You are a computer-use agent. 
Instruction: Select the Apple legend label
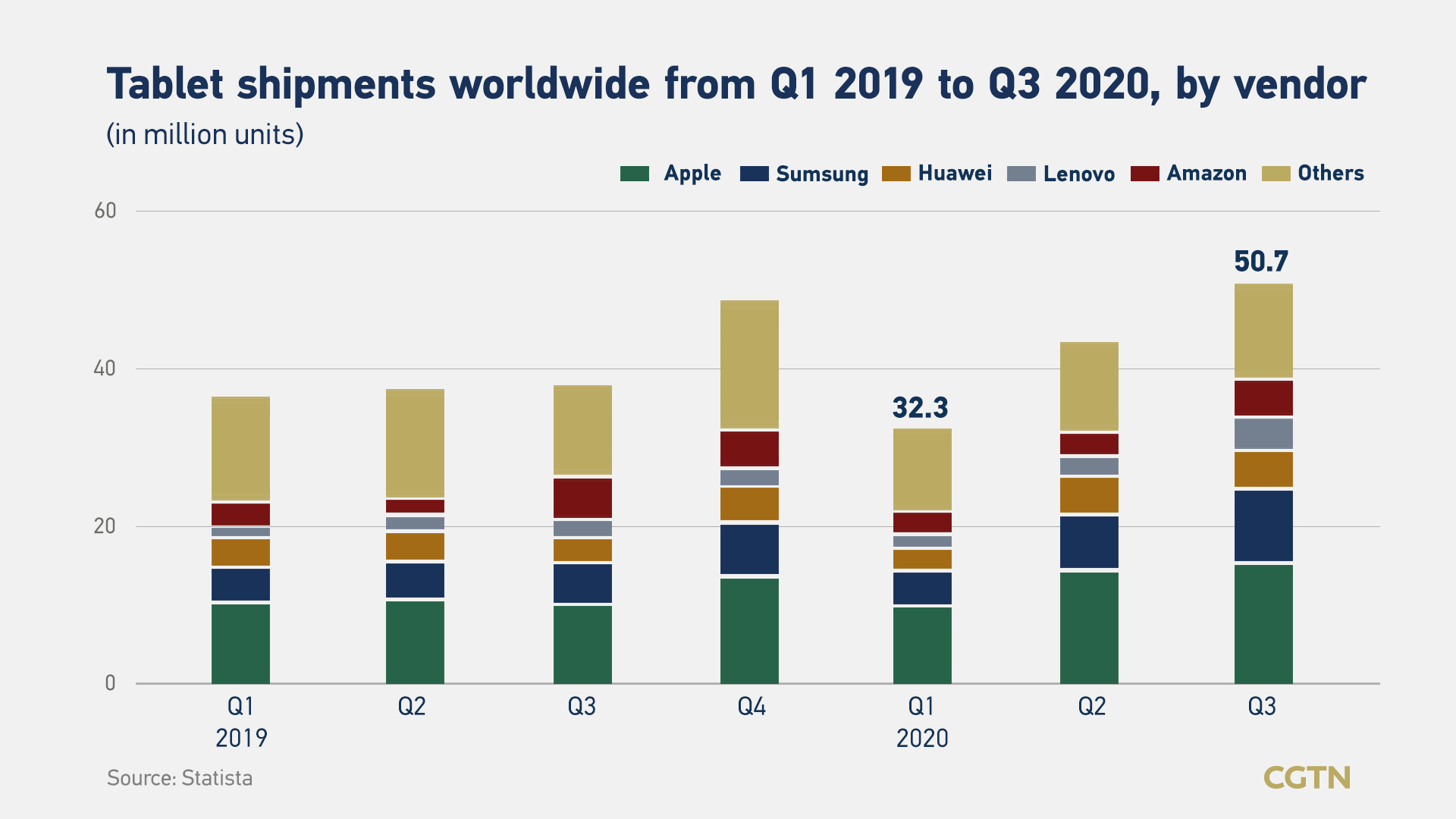point(692,174)
